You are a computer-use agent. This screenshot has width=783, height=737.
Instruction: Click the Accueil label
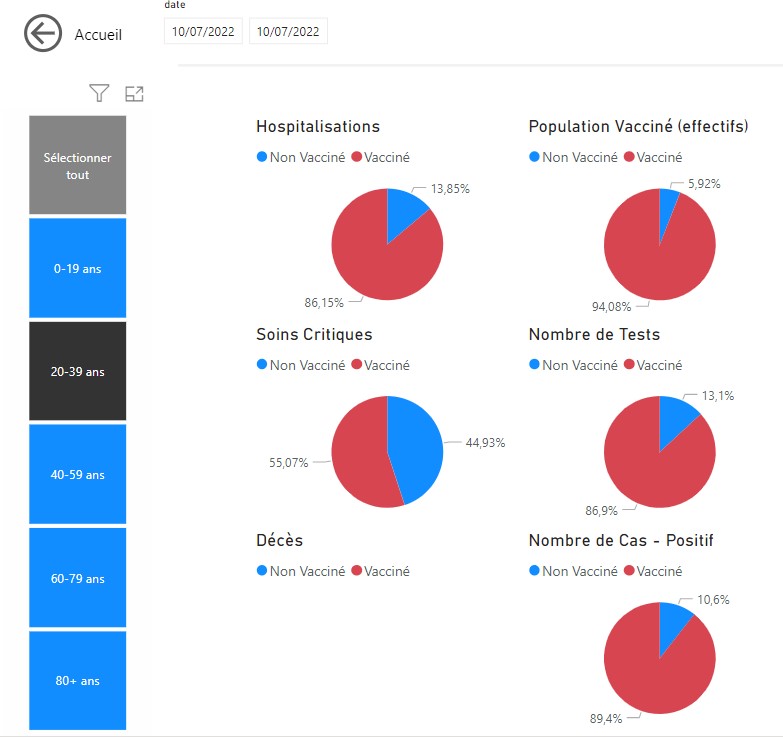(98, 35)
